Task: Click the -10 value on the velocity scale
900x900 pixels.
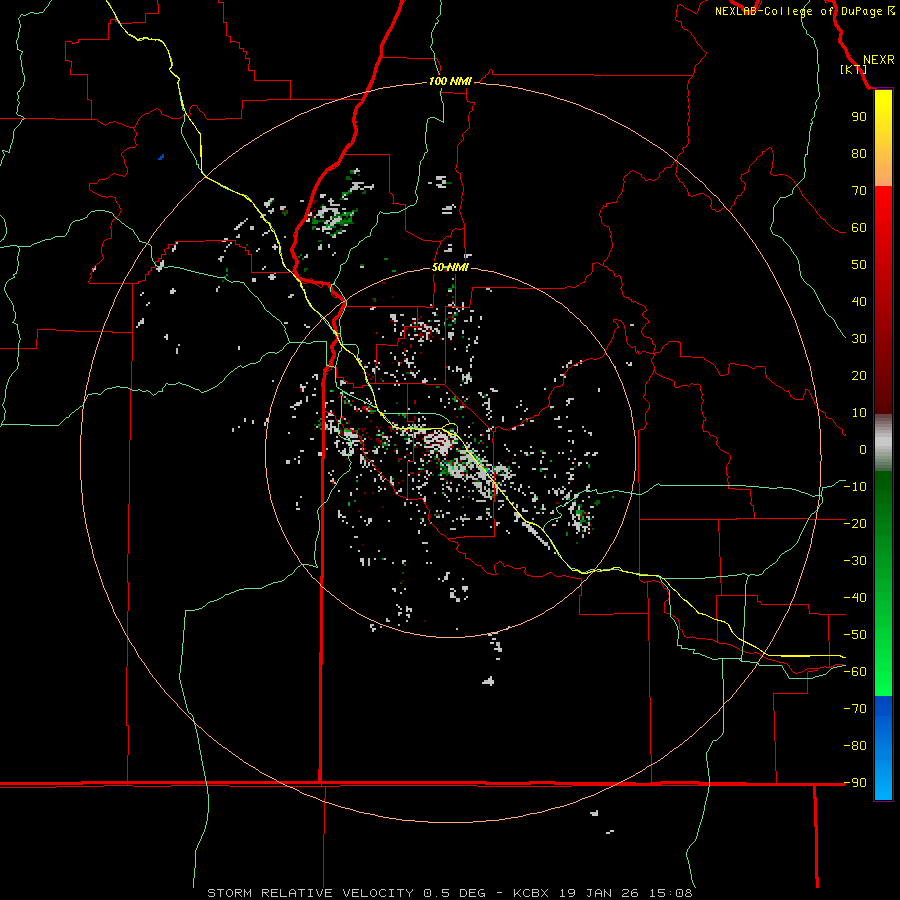Action: tap(855, 487)
